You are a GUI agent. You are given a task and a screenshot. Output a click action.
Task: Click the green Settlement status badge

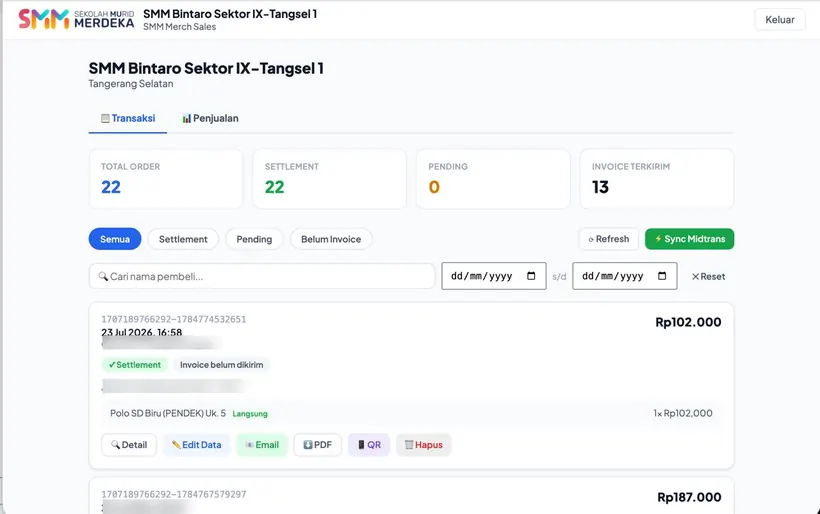coord(135,365)
